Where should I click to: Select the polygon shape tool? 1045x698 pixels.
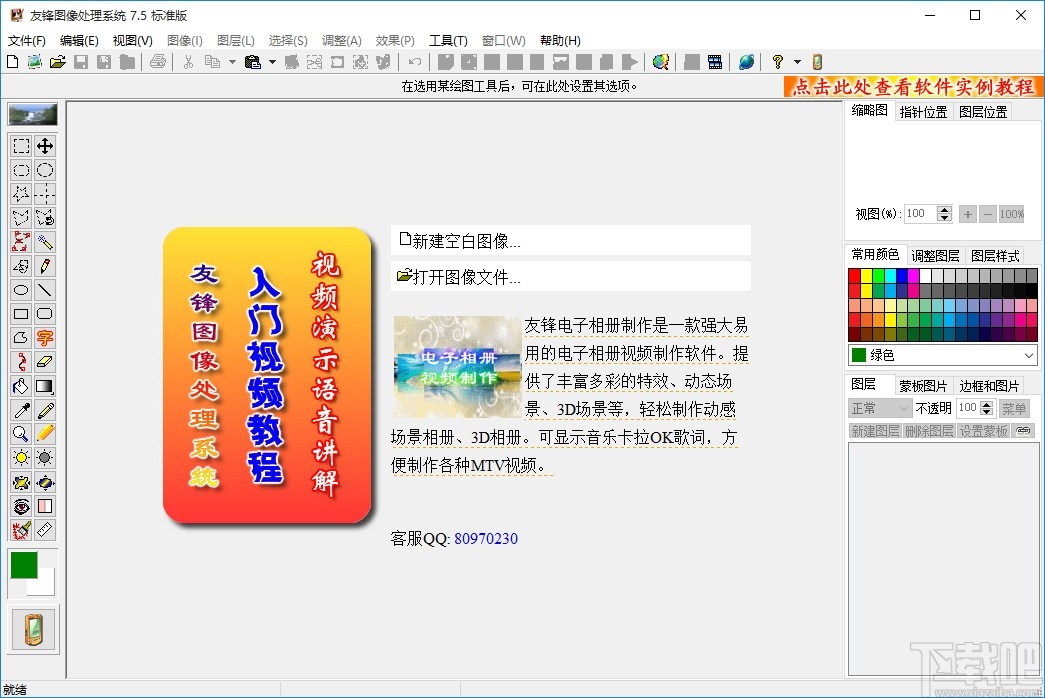tap(21, 338)
